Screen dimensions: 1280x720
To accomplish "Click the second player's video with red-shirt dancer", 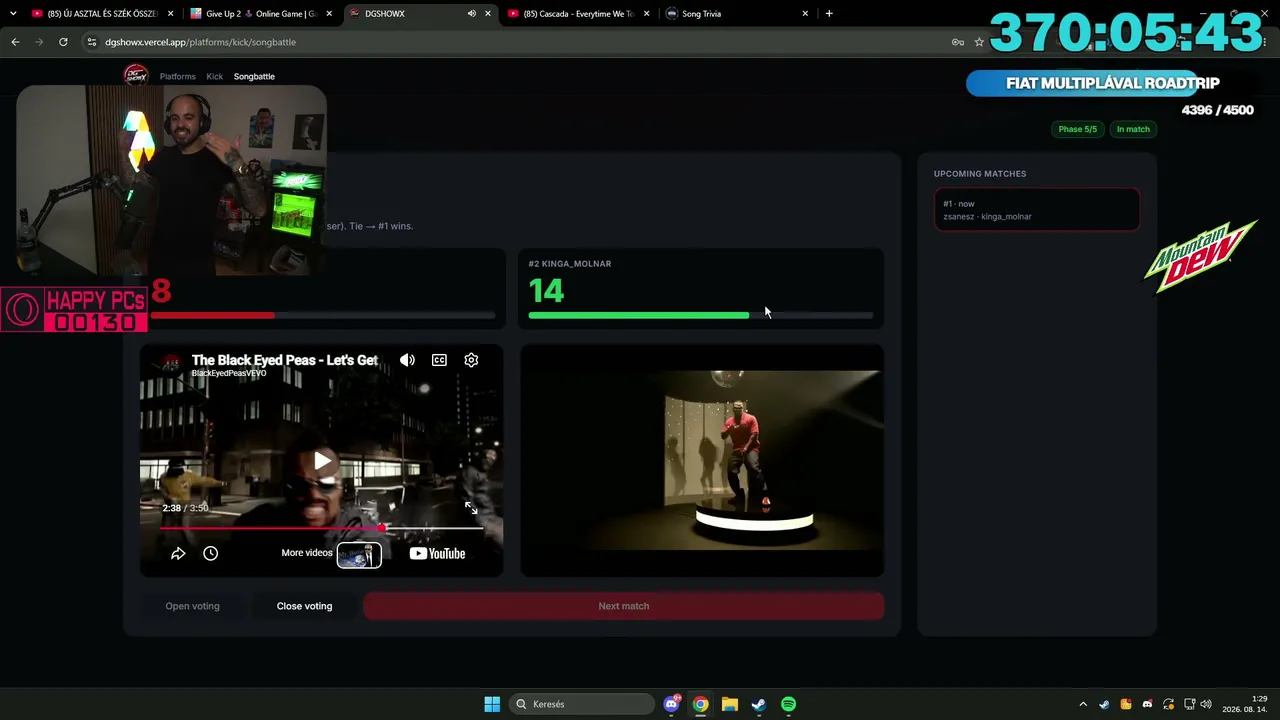I will click(x=702, y=460).
